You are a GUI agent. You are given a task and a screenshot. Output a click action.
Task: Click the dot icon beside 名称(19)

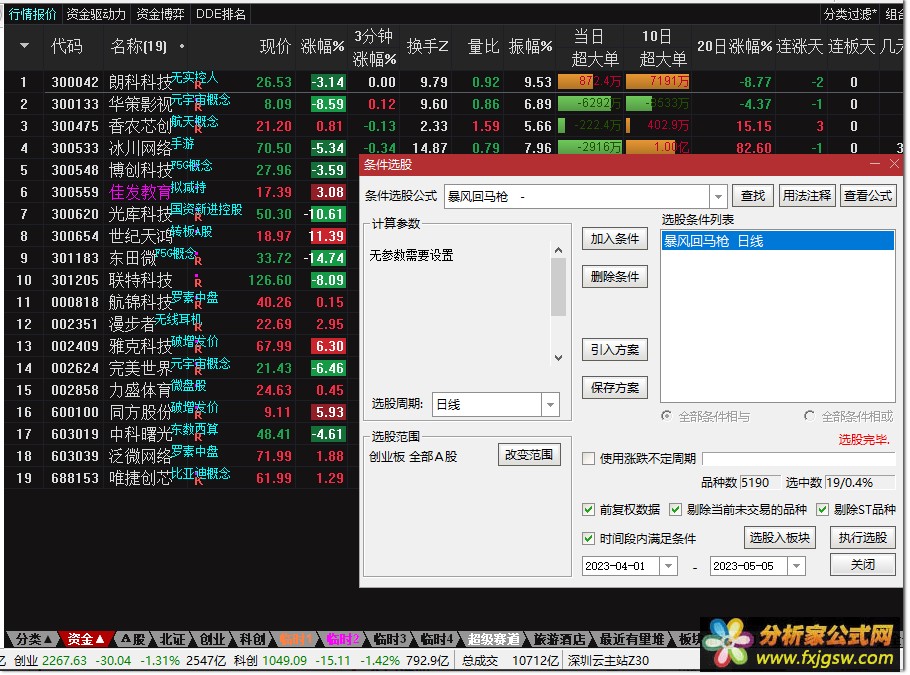pyautogui.click(x=182, y=46)
